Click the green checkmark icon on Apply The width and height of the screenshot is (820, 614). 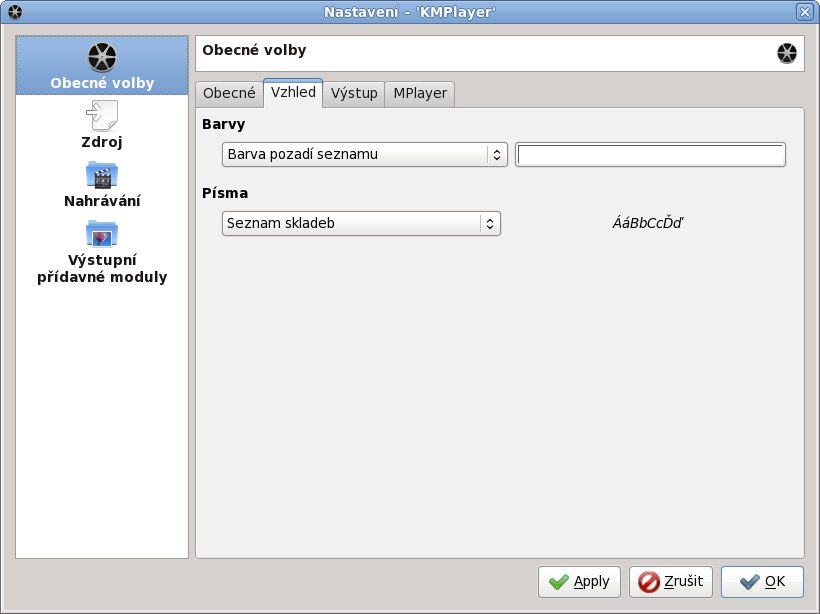pyautogui.click(x=559, y=582)
